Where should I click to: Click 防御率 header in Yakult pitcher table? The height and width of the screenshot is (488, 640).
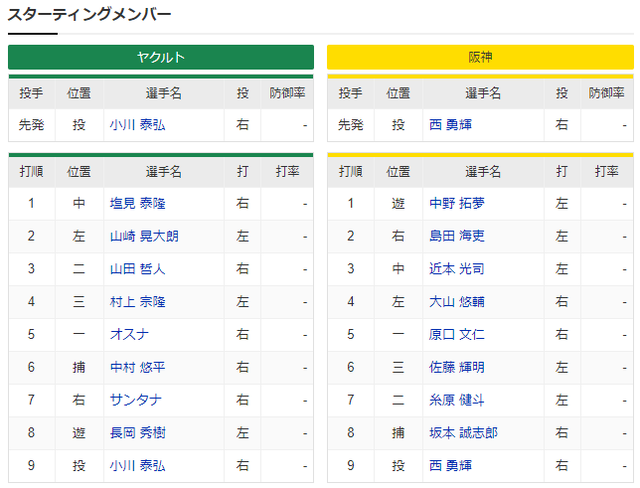(x=287, y=93)
